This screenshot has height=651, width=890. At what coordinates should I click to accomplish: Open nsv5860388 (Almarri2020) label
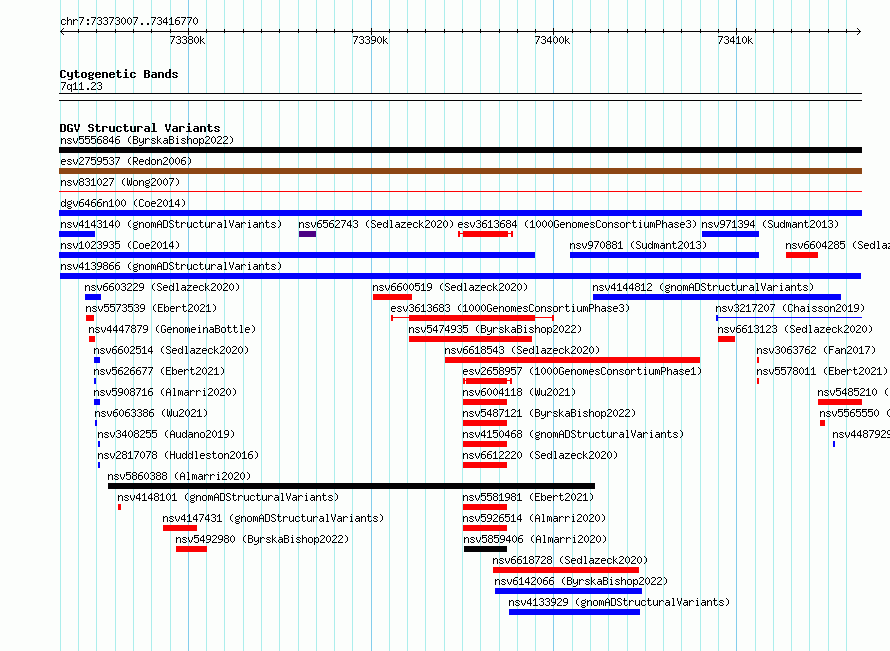[x=179, y=476]
